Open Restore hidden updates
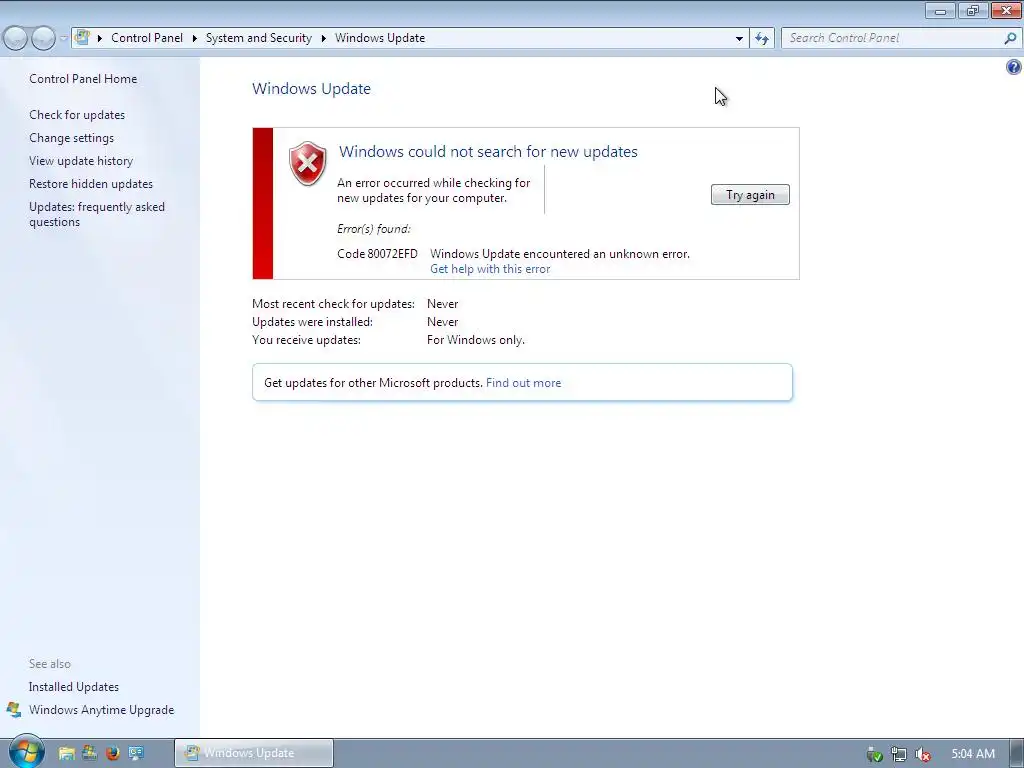This screenshot has height=768, width=1024. click(91, 184)
